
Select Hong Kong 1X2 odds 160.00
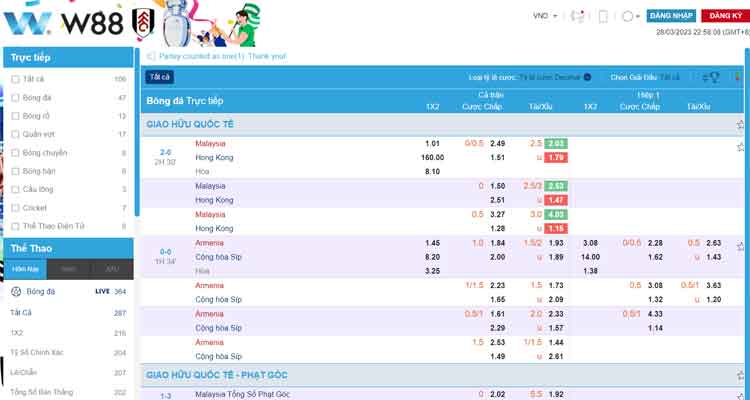(432, 157)
